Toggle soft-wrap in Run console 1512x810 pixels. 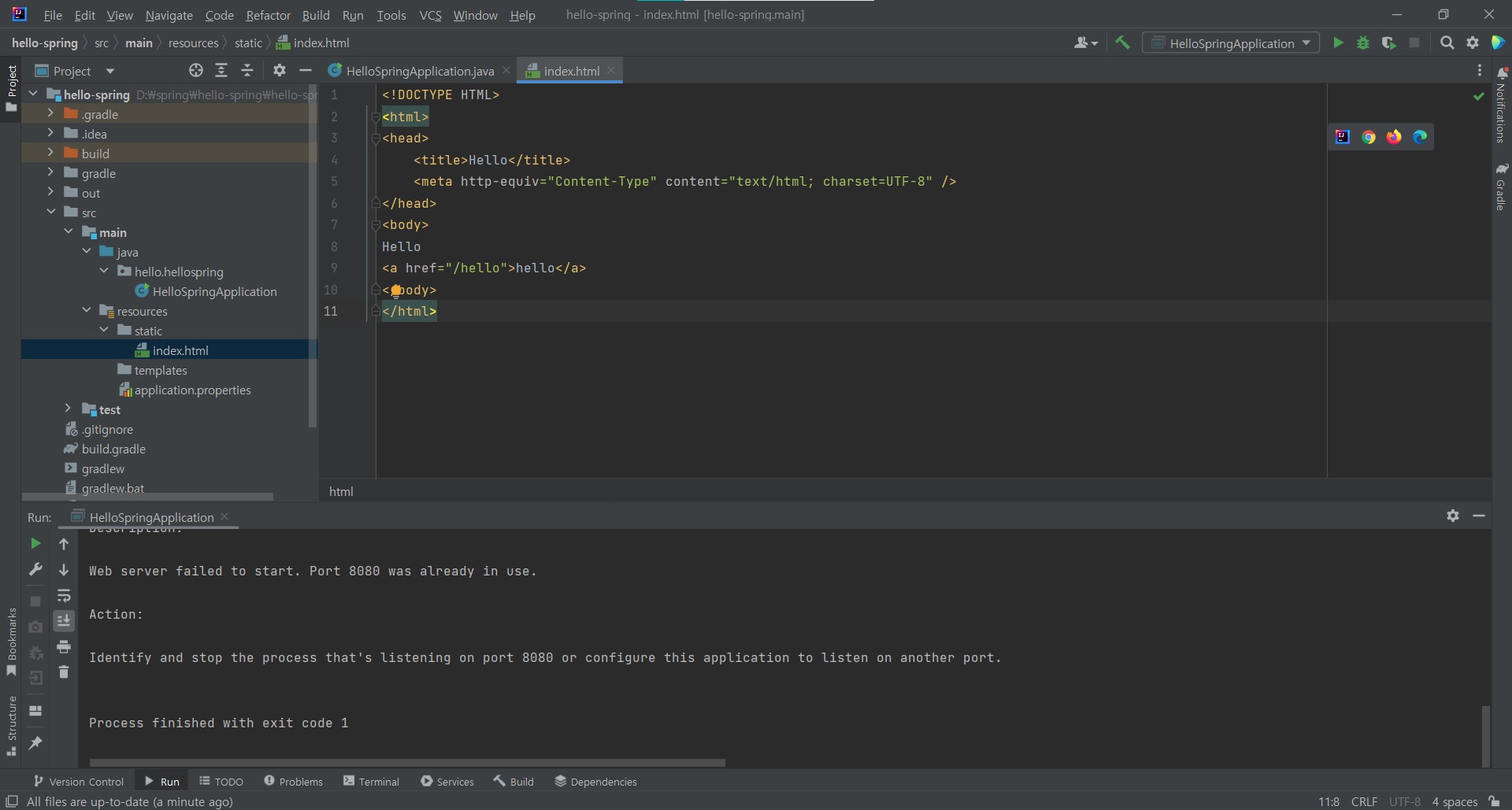64,596
